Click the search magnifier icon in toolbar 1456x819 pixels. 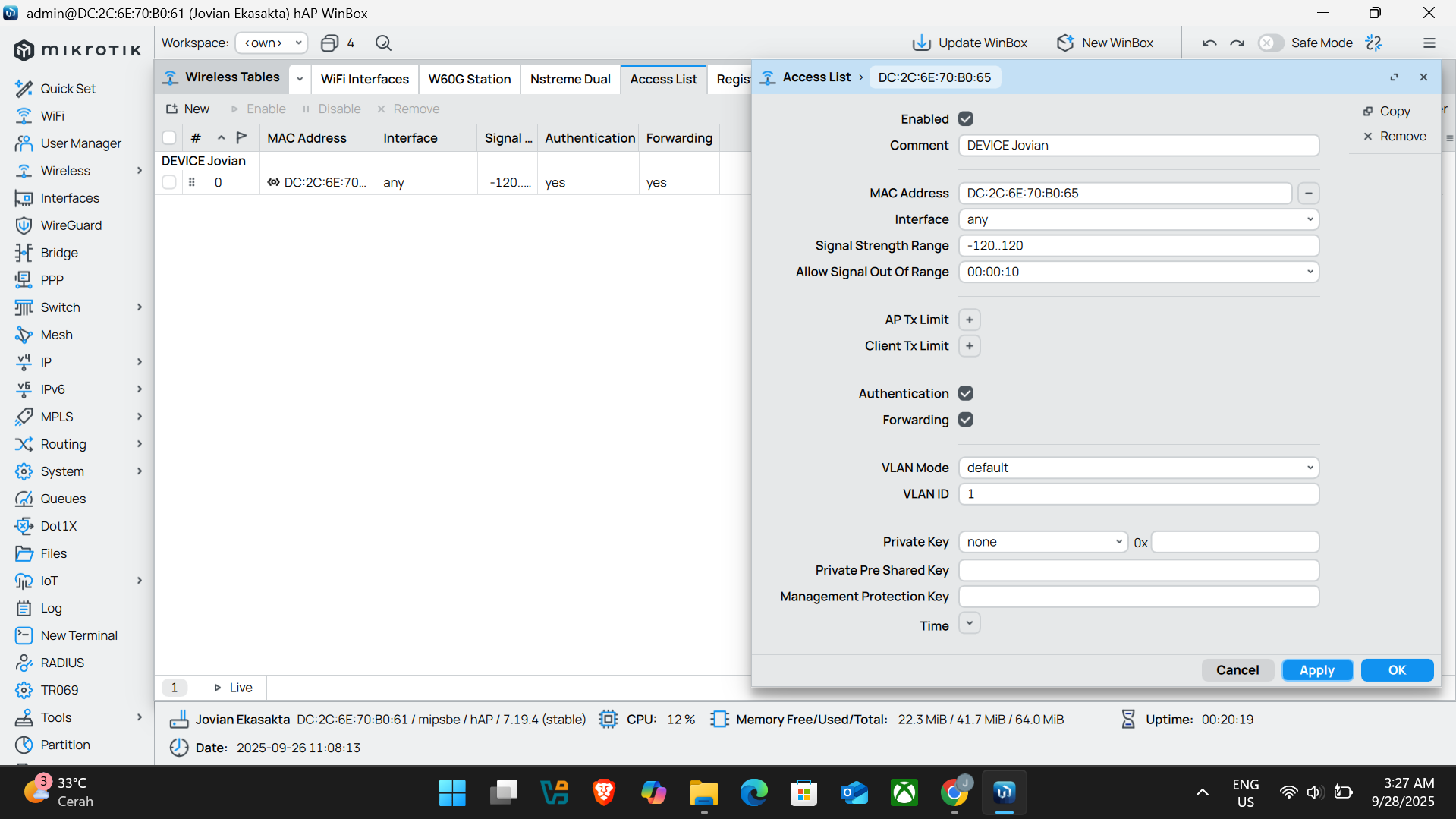tap(383, 43)
